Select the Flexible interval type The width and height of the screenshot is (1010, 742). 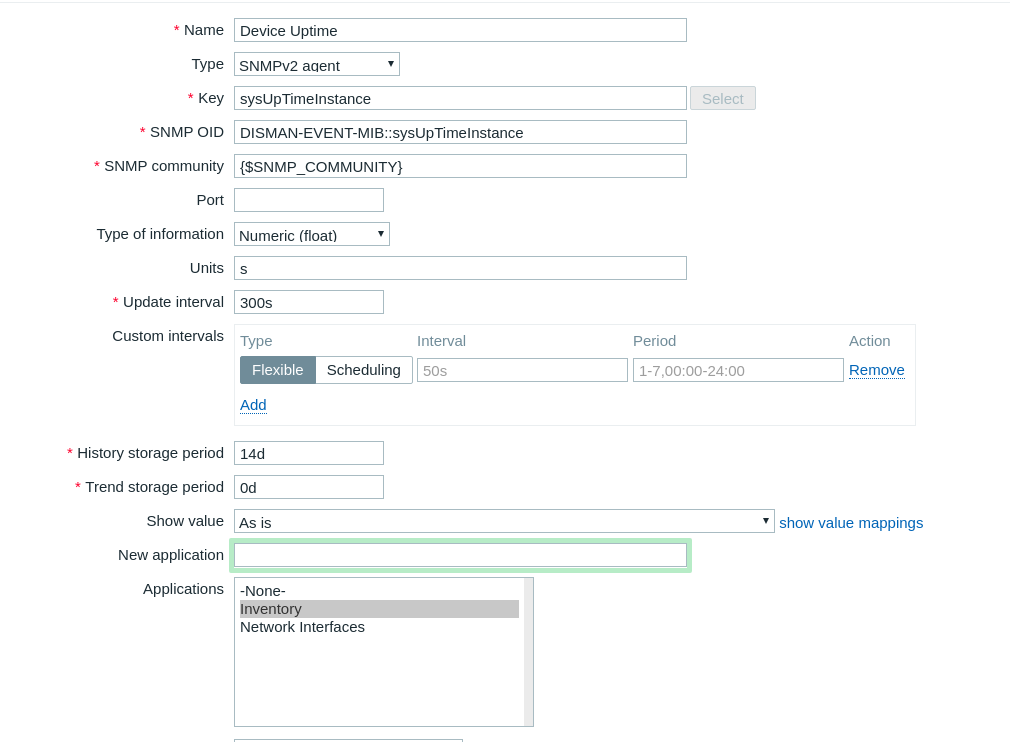coord(278,370)
